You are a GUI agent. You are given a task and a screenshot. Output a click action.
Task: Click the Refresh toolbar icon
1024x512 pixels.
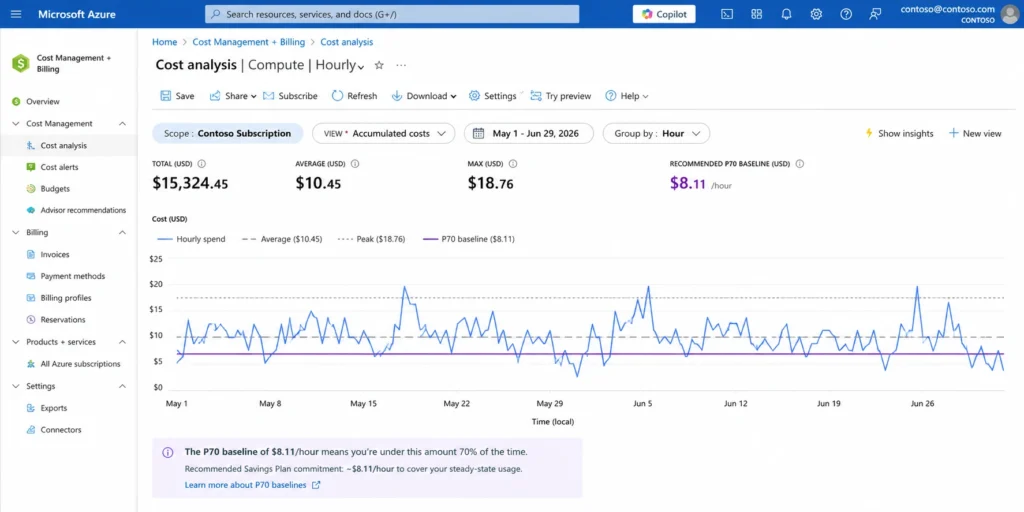[x=337, y=96]
